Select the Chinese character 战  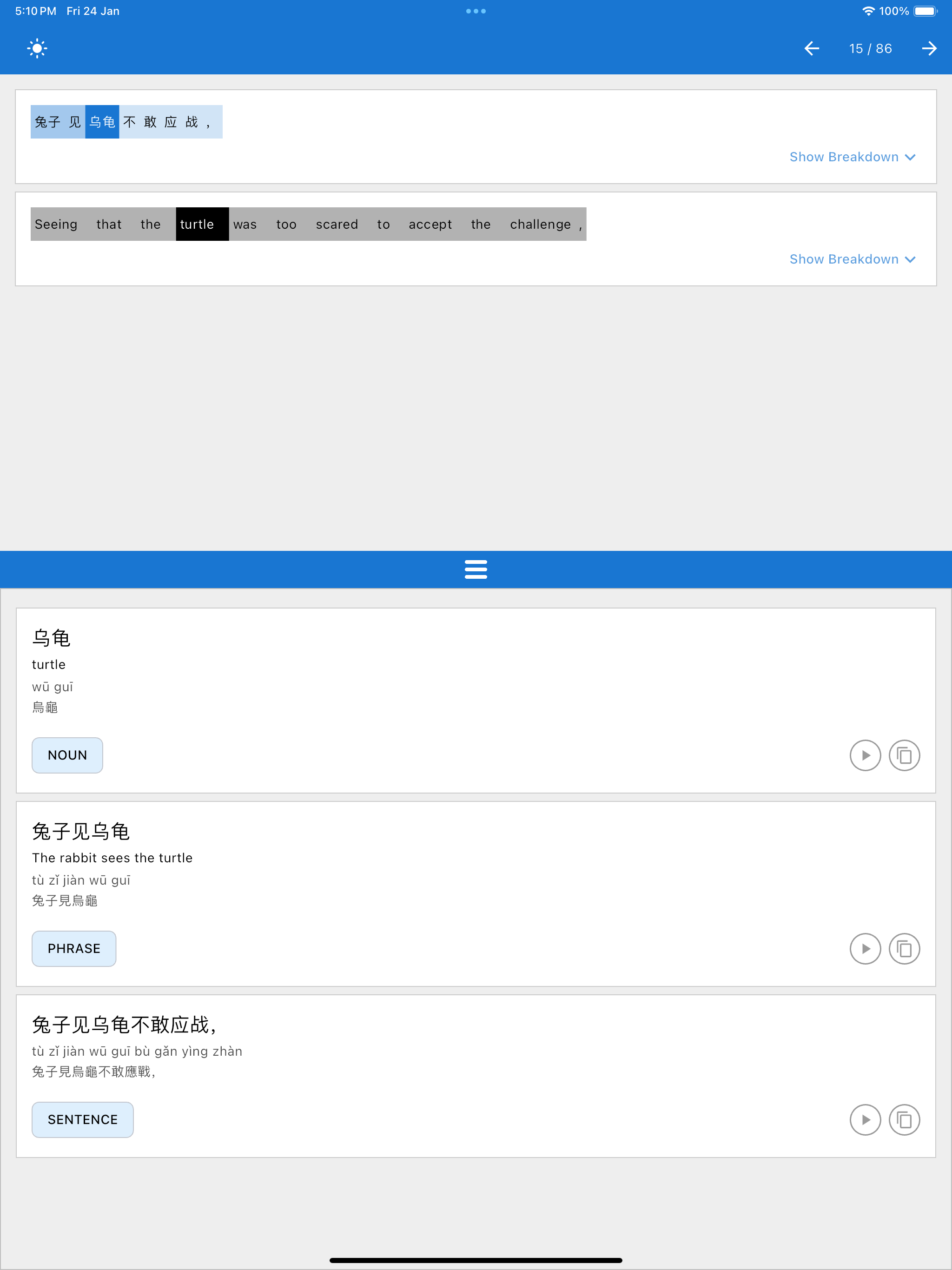click(x=192, y=122)
